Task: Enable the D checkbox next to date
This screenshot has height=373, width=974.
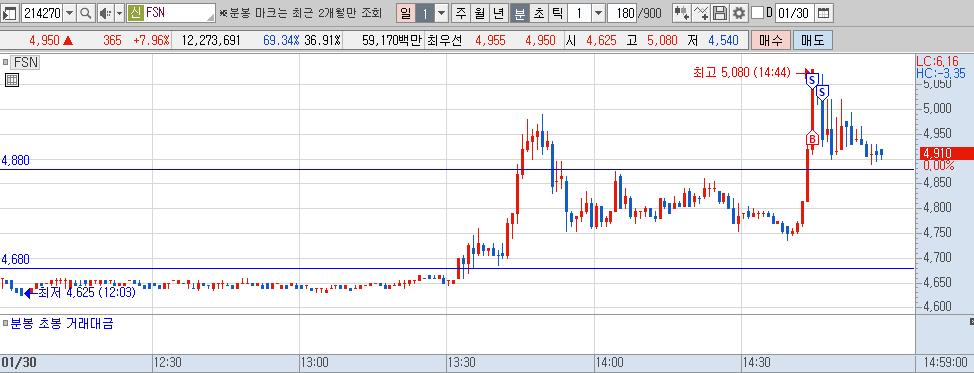Action: [757, 12]
